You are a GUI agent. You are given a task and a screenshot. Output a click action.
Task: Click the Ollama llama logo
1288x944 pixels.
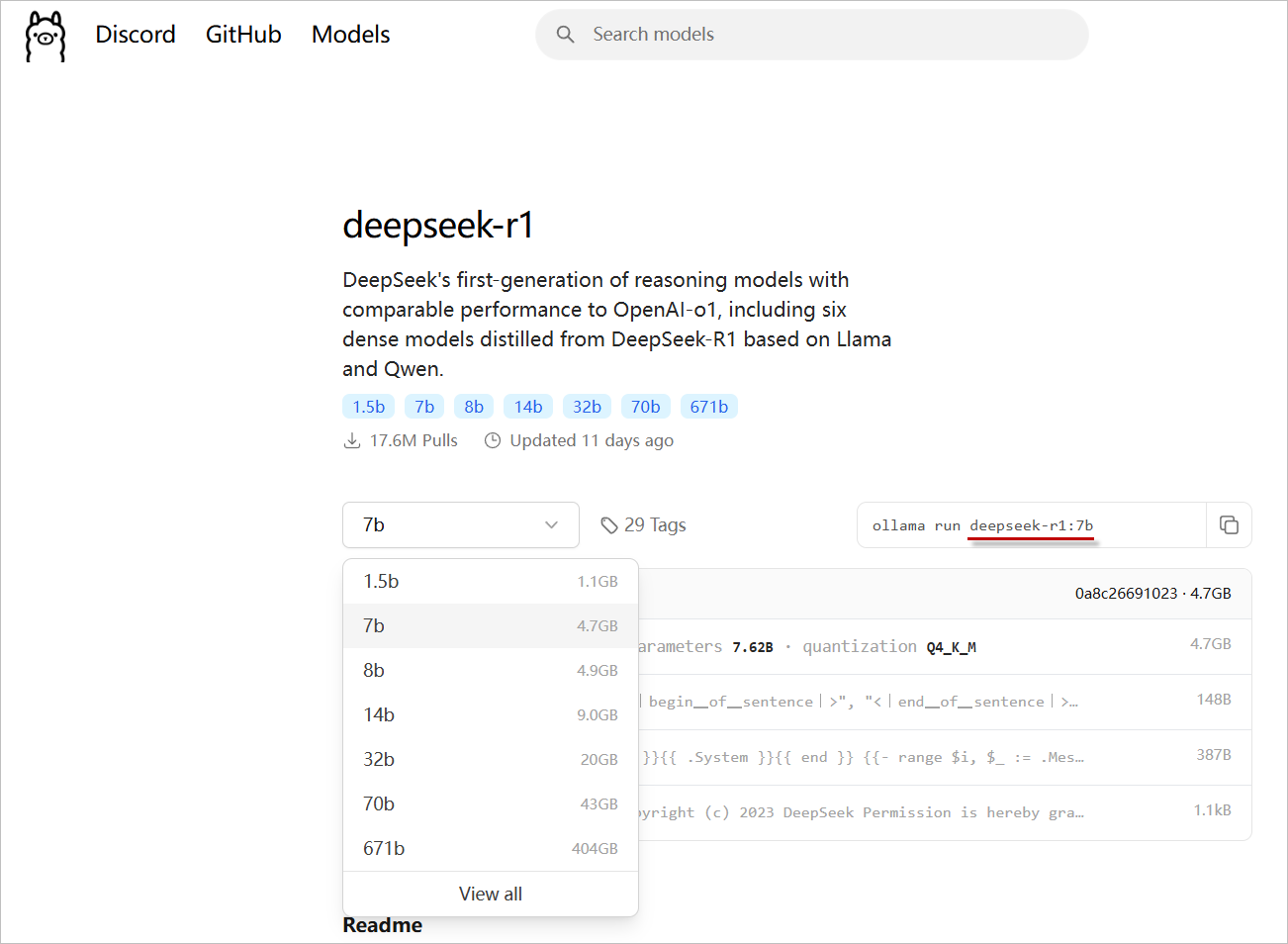[45, 35]
